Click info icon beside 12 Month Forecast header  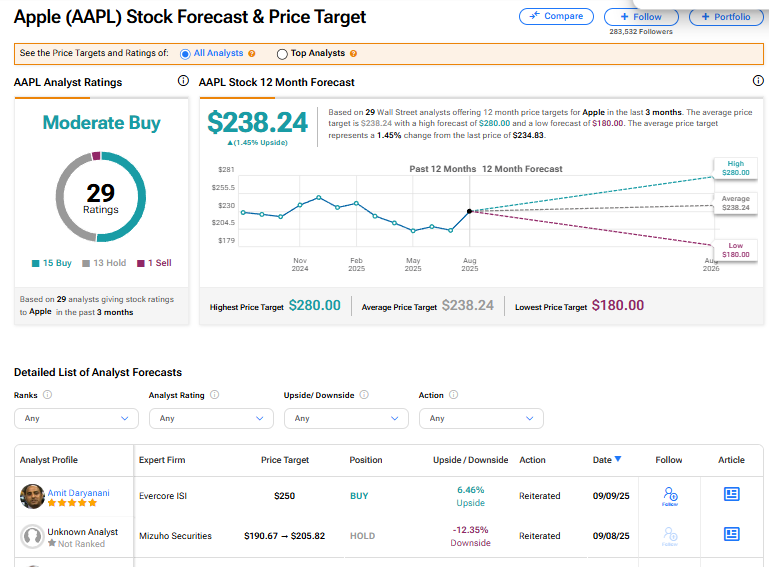[757, 81]
